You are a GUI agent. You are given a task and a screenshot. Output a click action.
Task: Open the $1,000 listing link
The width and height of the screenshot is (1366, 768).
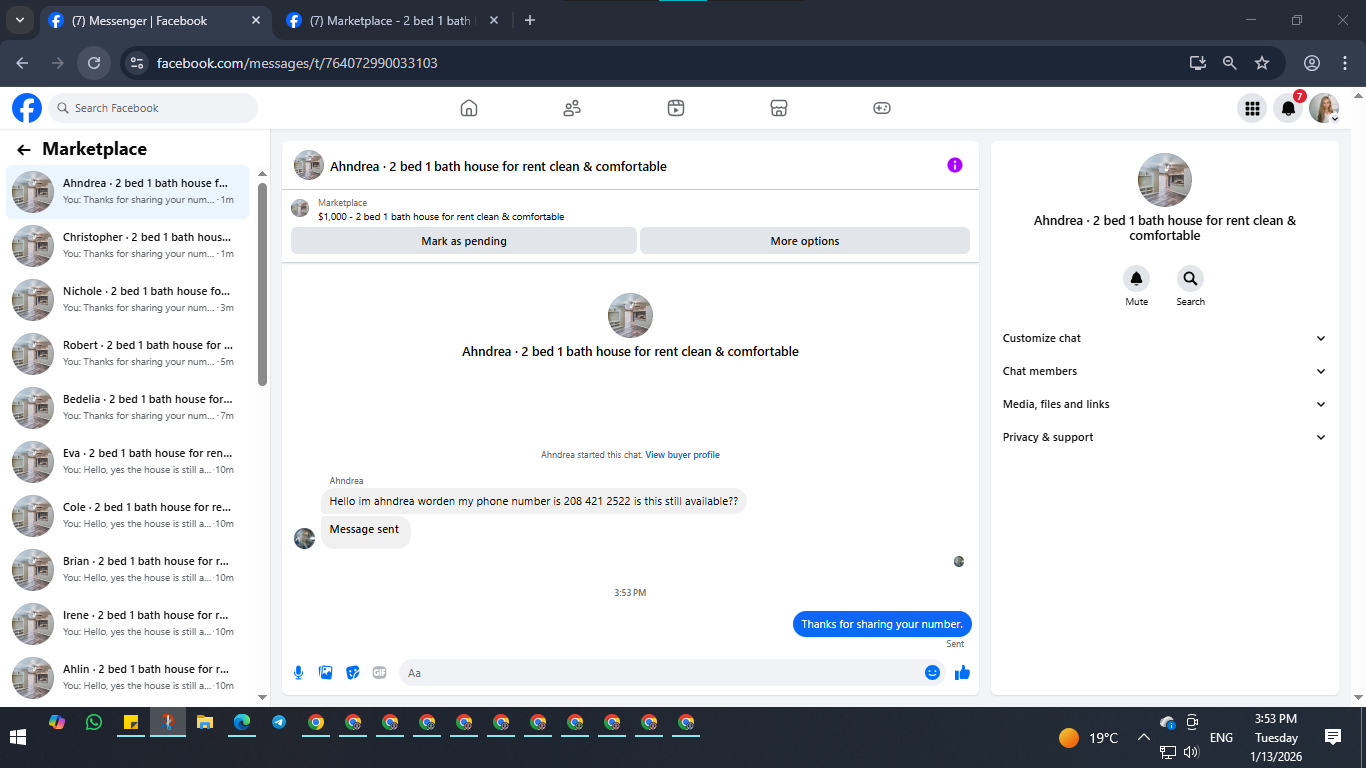click(441, 216)
